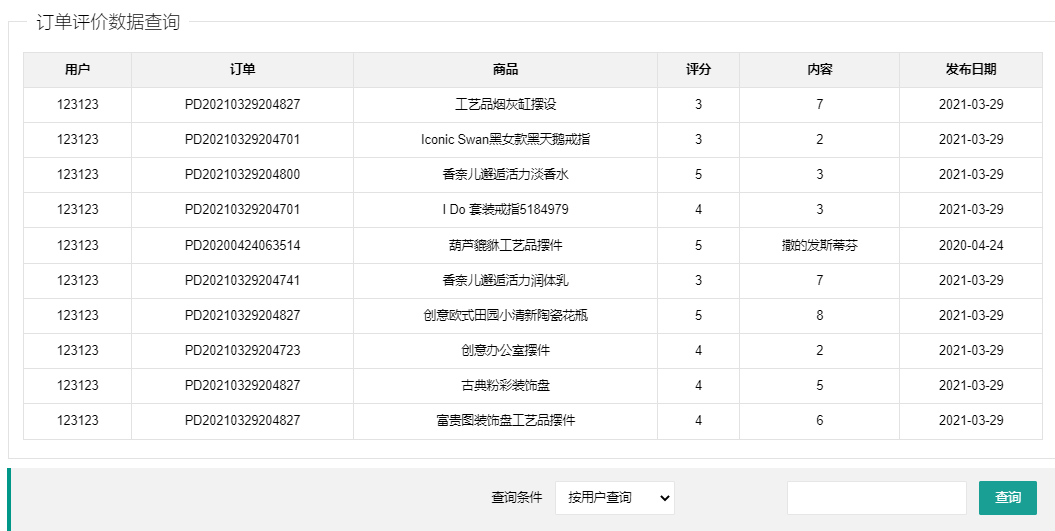Select product 创意办公室摆件
Viewport: 1055px width, 531px height.
pos(505,350)
